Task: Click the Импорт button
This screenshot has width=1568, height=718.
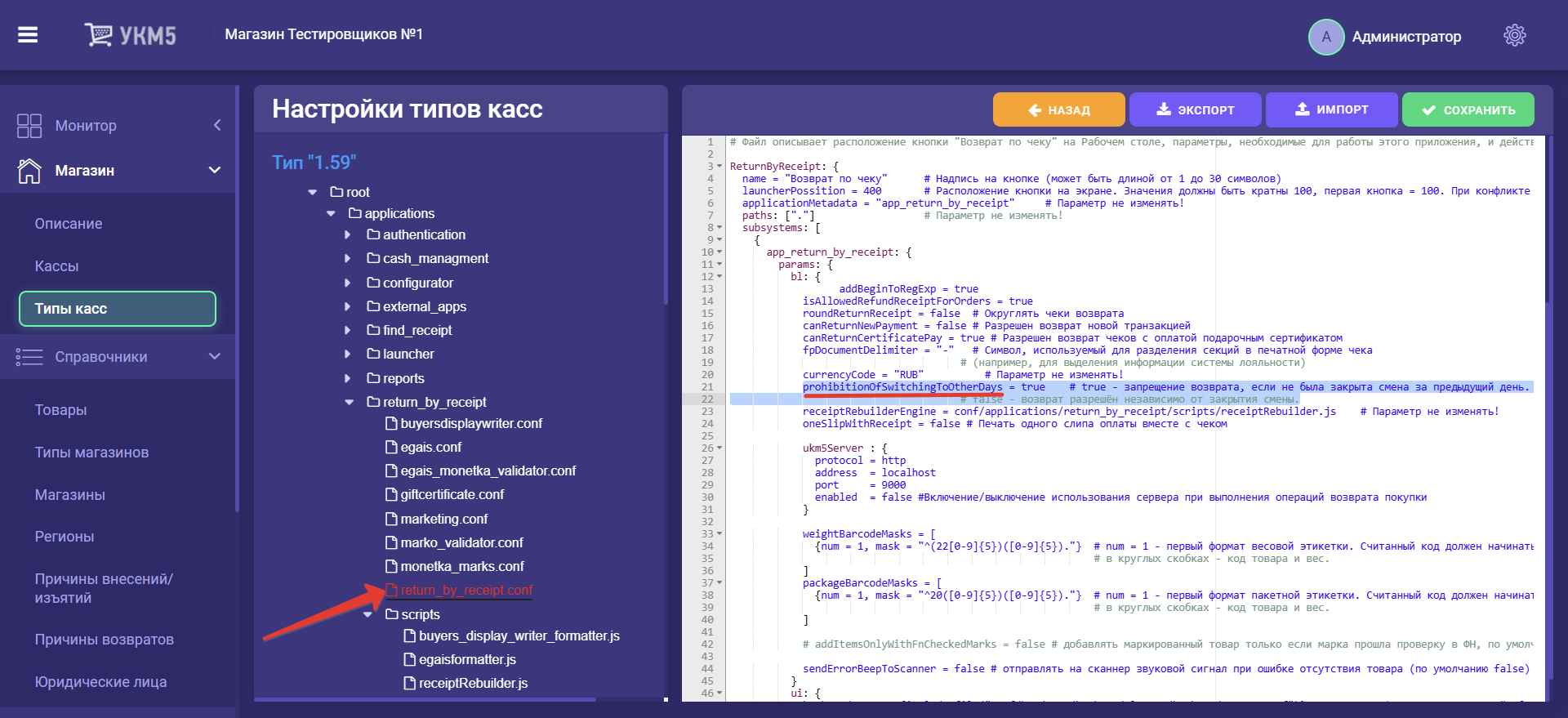Action: coord(1331,109)
